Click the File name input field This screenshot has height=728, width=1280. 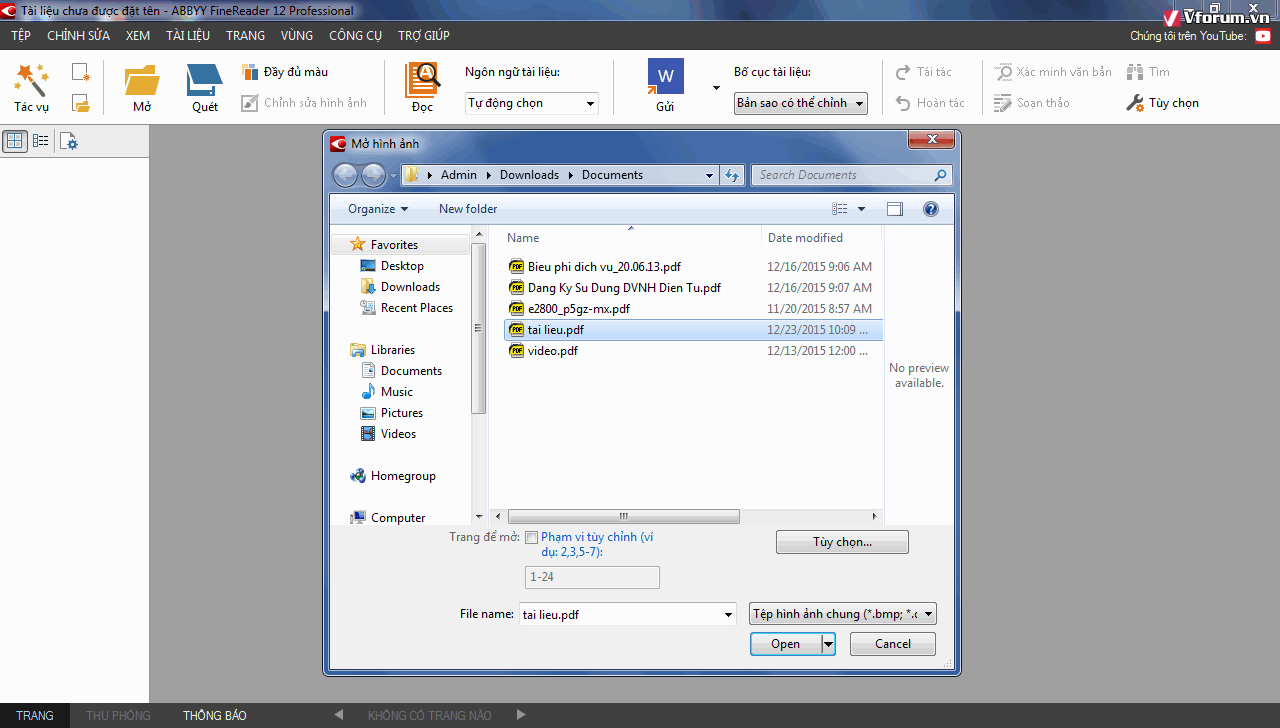[619, 614]
